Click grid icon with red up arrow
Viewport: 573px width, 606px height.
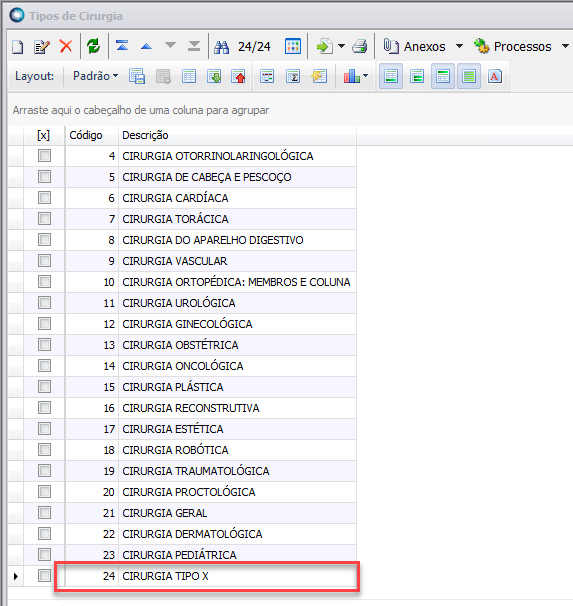(x=238, y=76)
